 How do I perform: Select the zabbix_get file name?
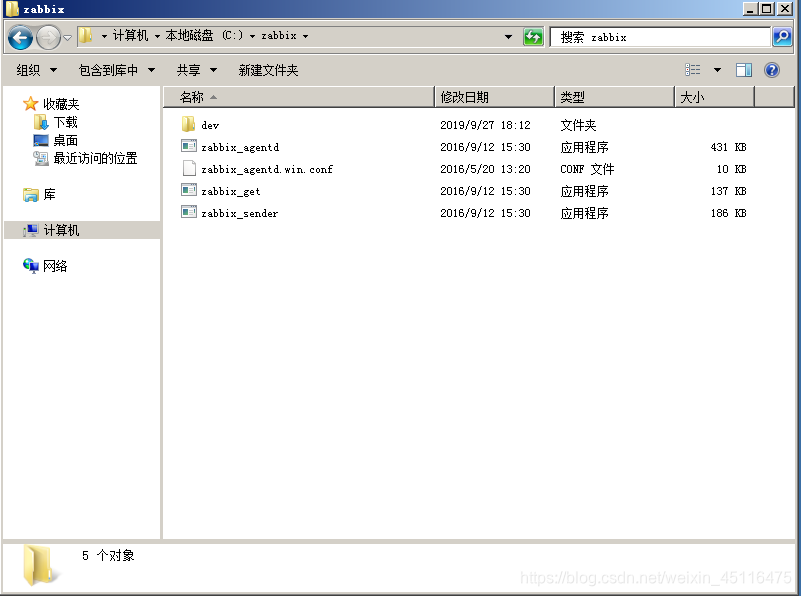pyautogui.click(x=231, y=191)
